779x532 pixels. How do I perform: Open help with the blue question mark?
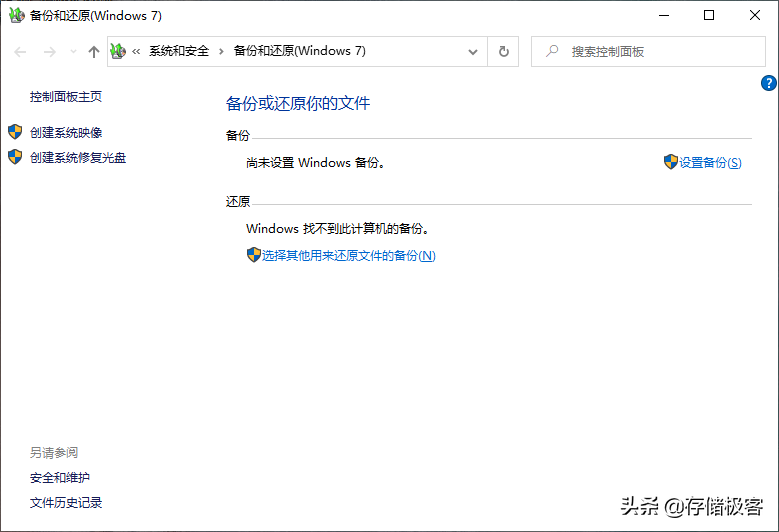768,83
